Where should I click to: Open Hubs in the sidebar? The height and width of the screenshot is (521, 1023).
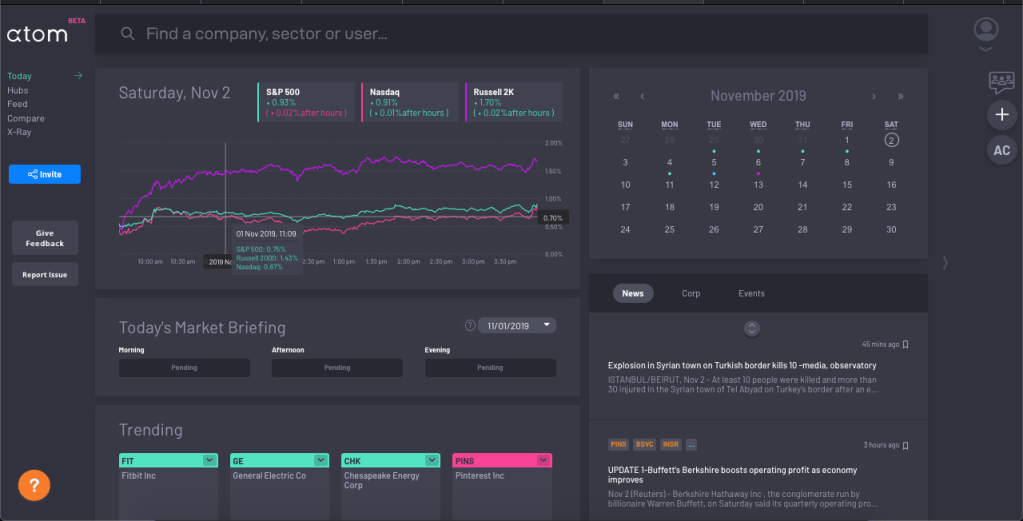[x=17, y=90]
